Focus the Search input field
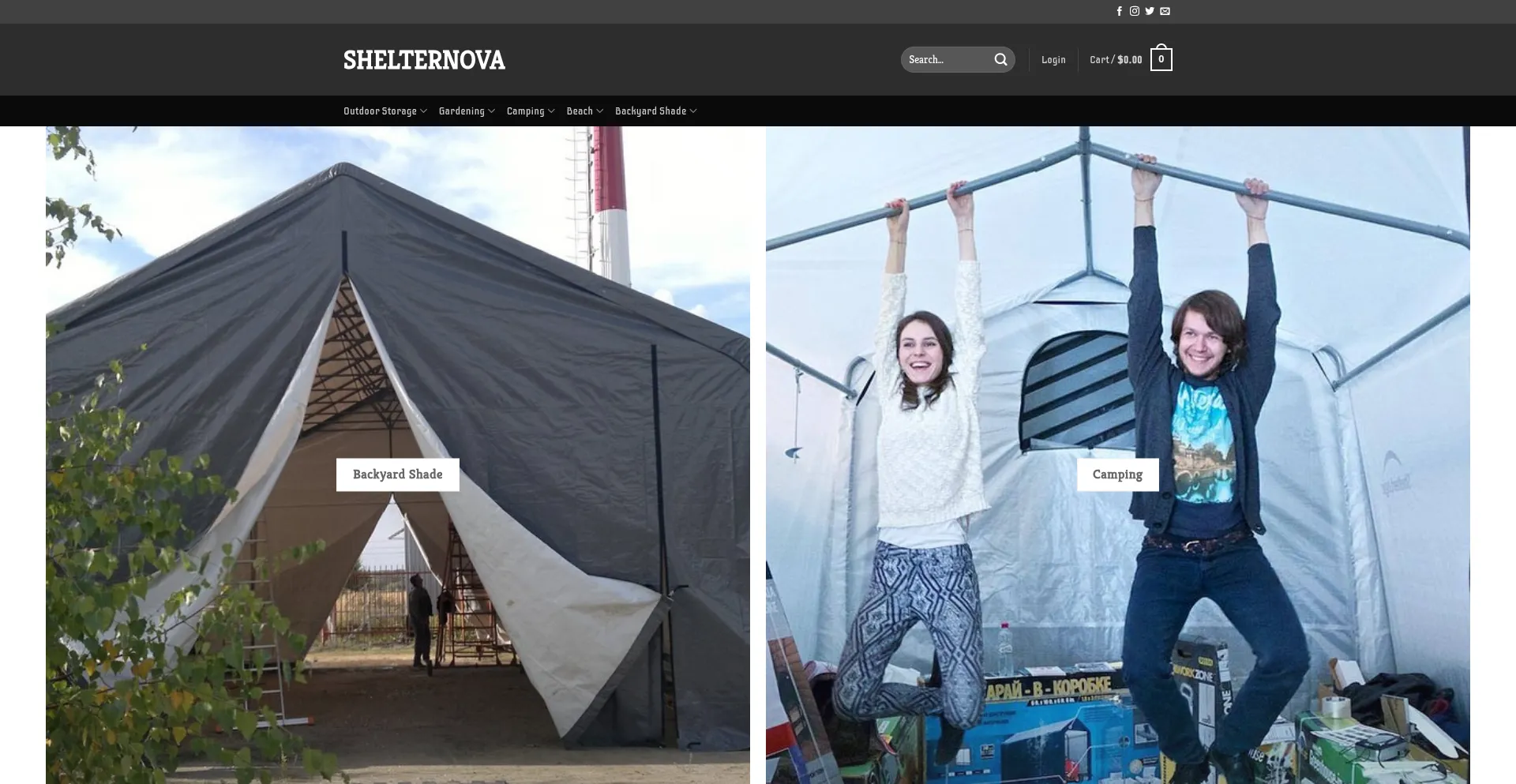1516x784 pixels. pyautogui.click(x=947, y=59)
